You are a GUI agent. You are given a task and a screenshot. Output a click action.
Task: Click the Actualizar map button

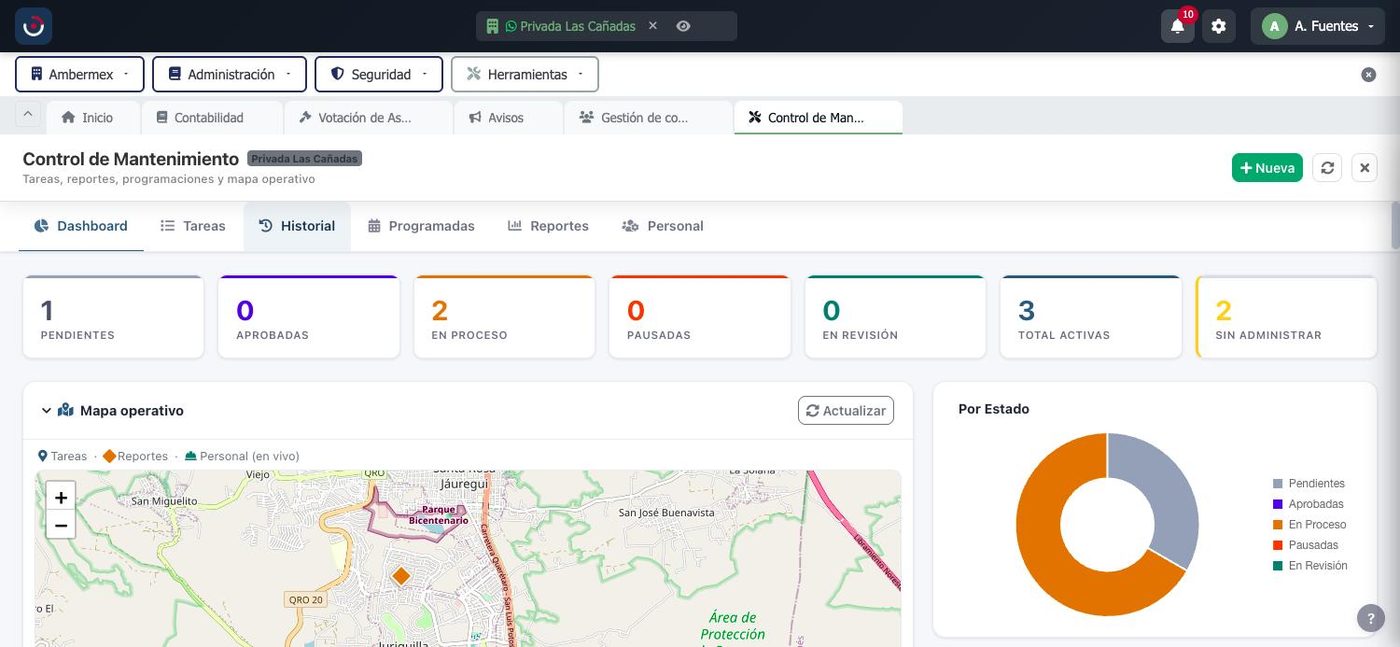pyautogui.click(x=846, y=411)
